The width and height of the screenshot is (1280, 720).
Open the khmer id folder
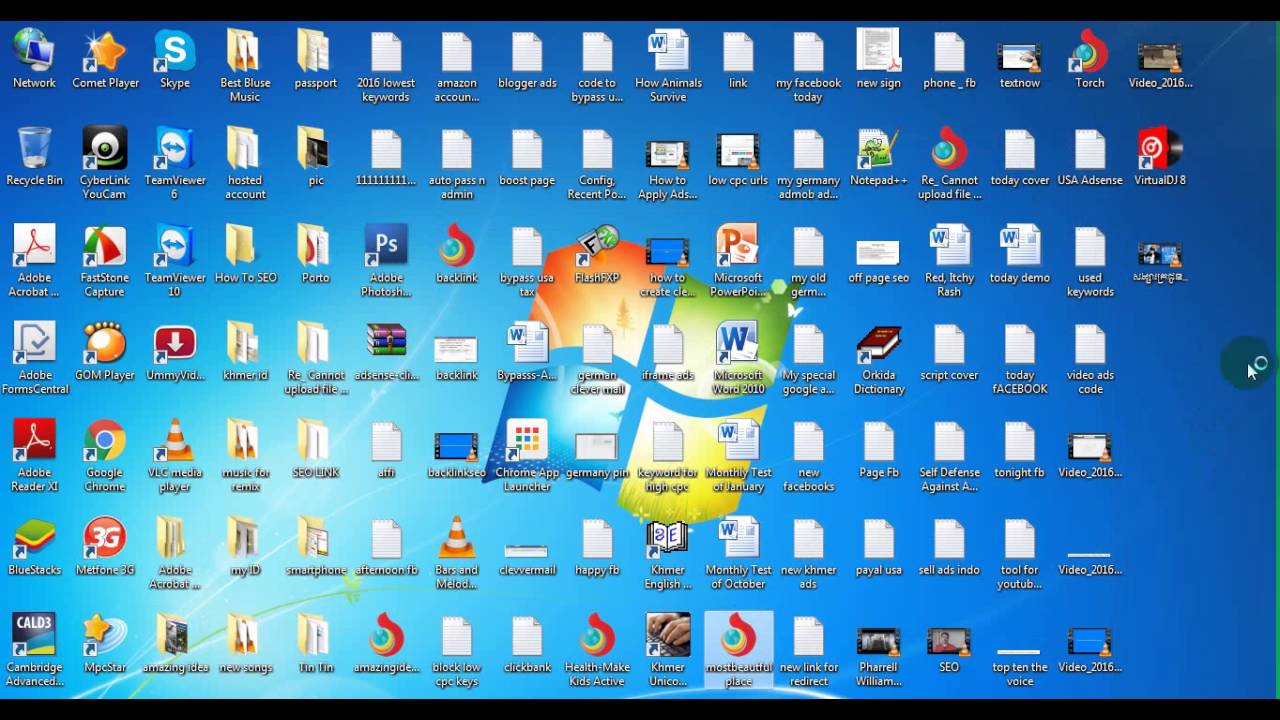pos(245,352)
